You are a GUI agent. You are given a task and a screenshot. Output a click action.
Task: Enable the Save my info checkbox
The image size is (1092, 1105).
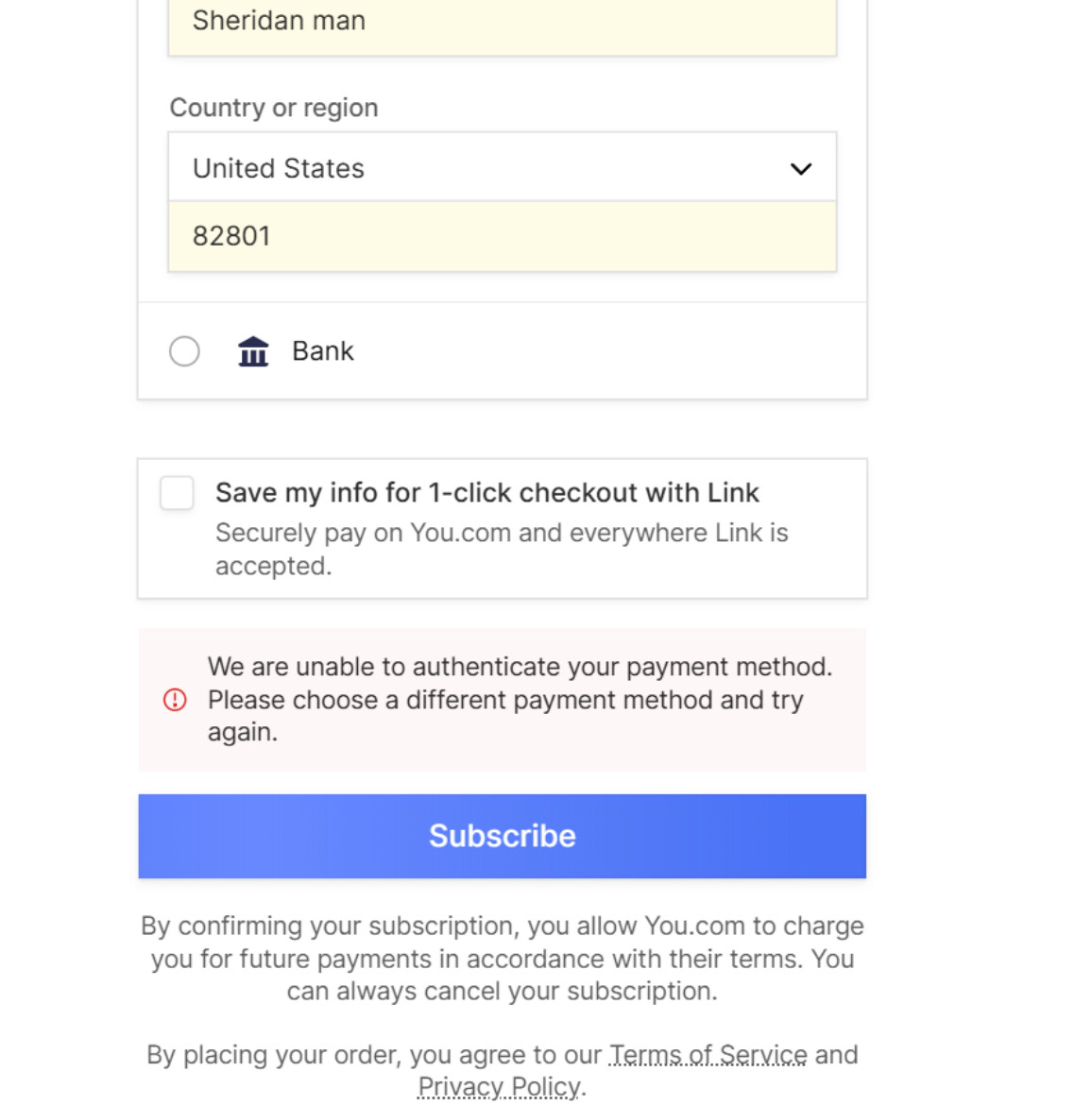tap(177, 493)
